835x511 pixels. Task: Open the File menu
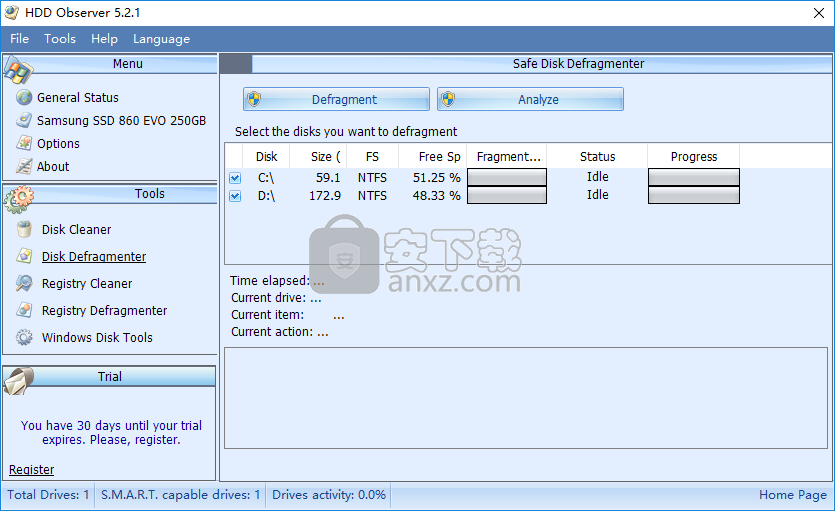click(x=20, y=39)
